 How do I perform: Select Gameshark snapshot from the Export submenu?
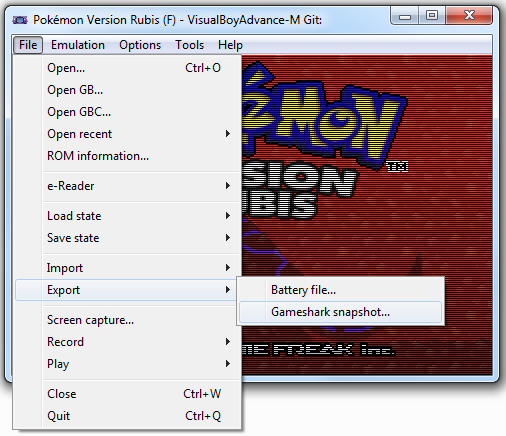coord(340,312)
